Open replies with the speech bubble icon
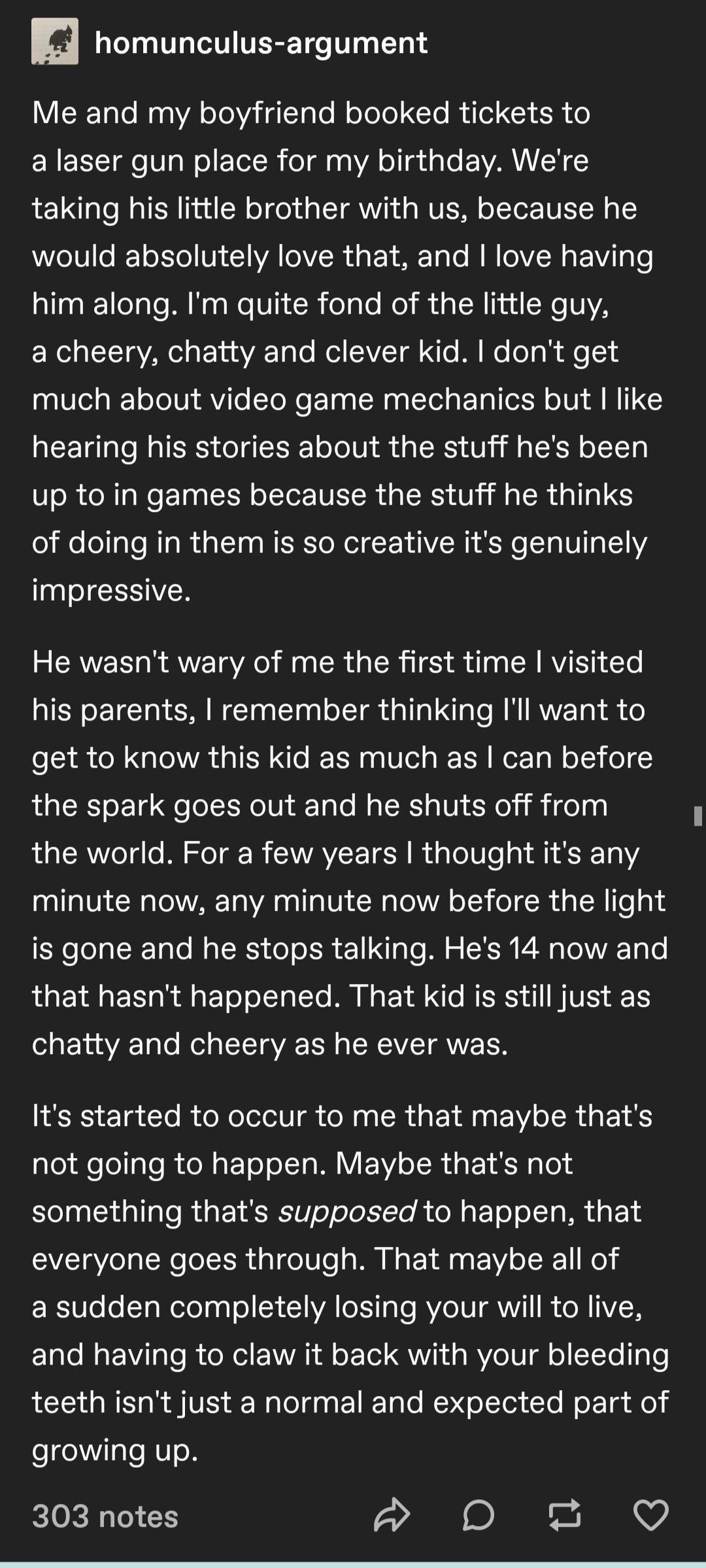 pyautogui.click(x=478, y=1516)
